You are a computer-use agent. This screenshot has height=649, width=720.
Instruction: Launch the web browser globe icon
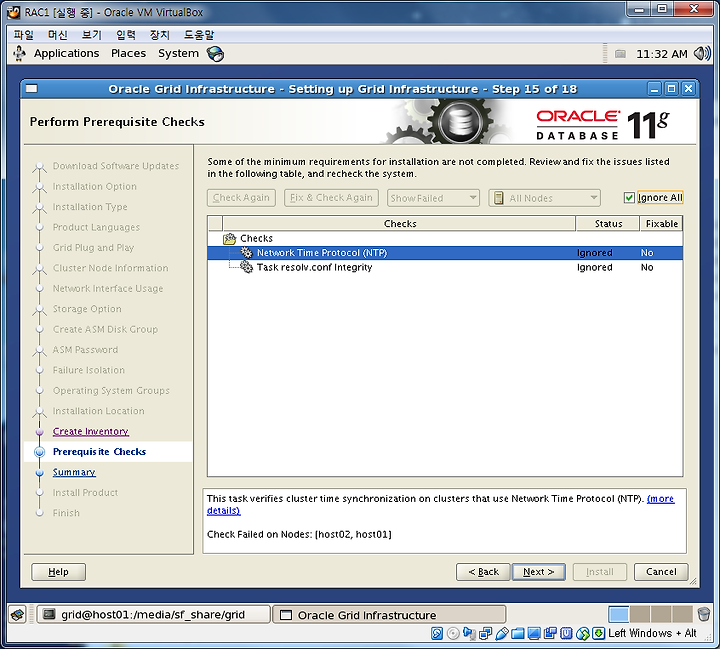[x=215, y=54]
